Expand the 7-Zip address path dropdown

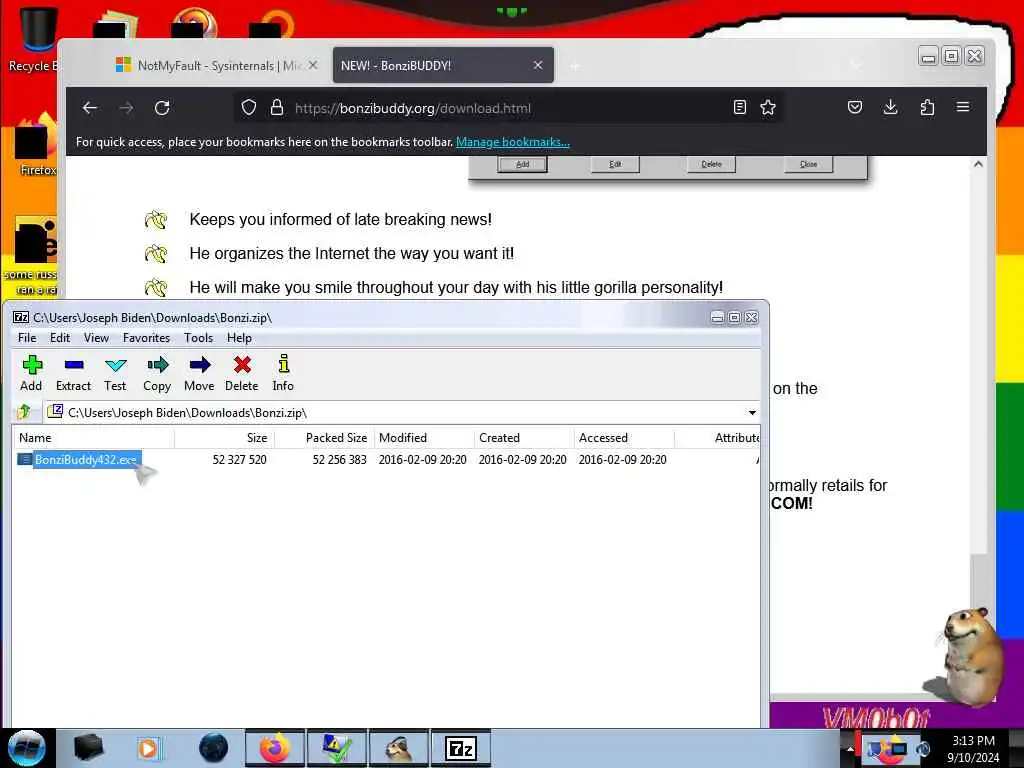(752, 413)
